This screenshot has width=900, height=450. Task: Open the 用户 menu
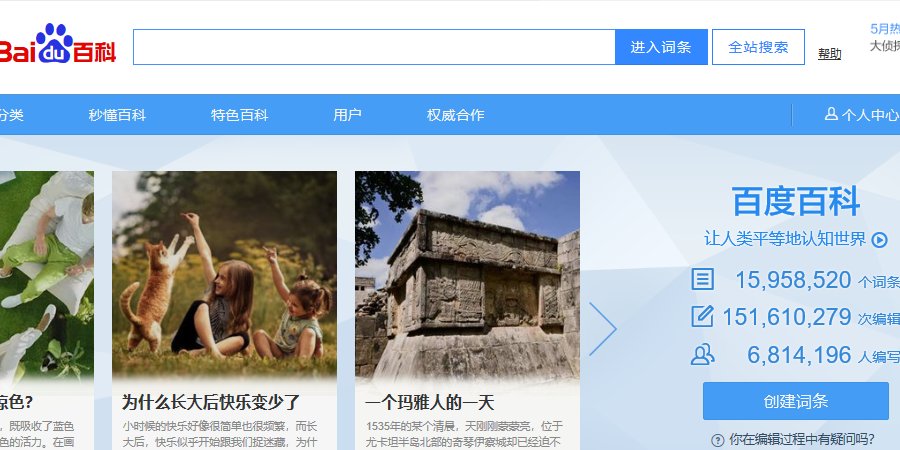[x=347, y=115]
